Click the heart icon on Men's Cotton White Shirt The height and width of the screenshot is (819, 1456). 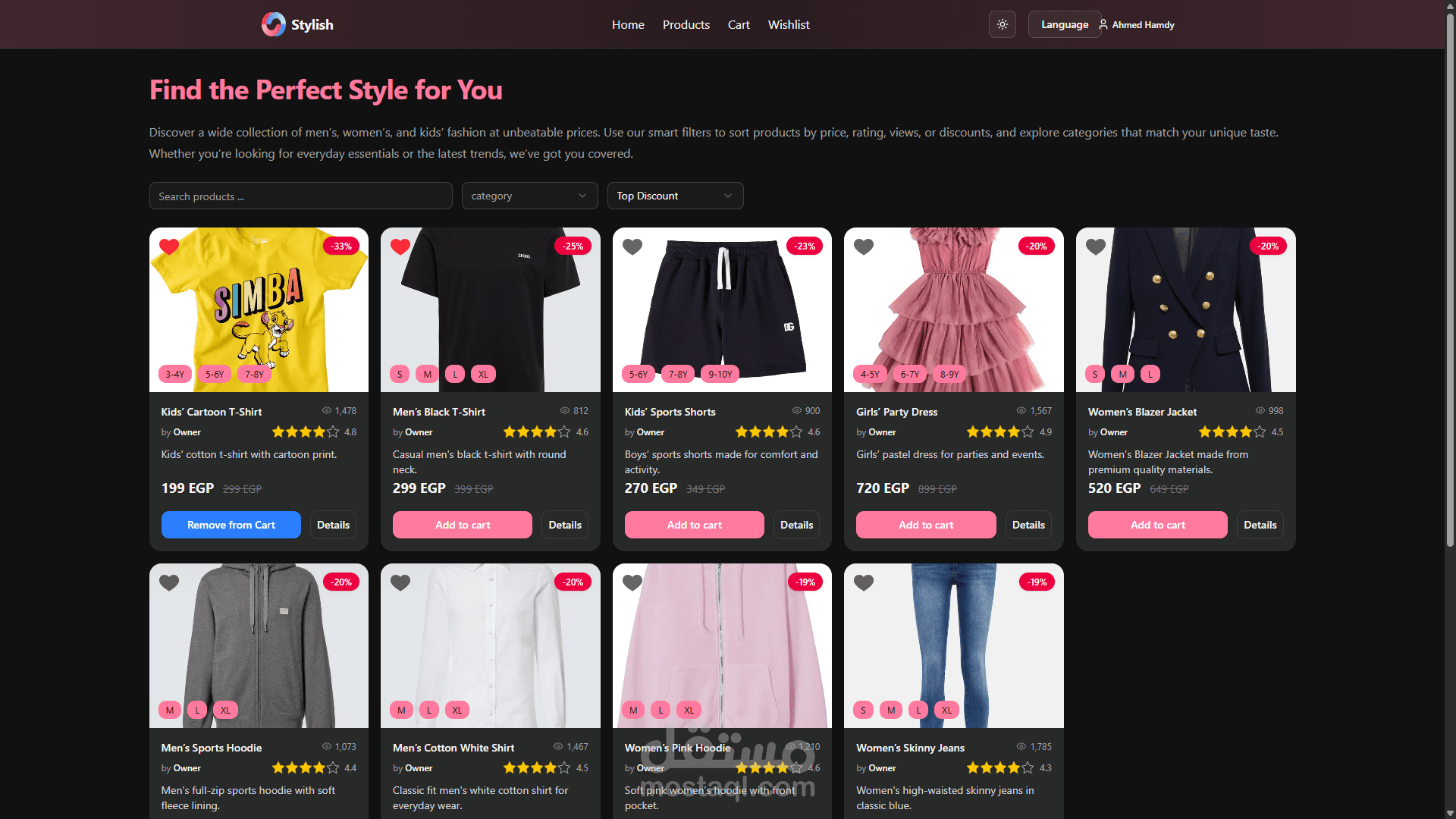(400, 582)
